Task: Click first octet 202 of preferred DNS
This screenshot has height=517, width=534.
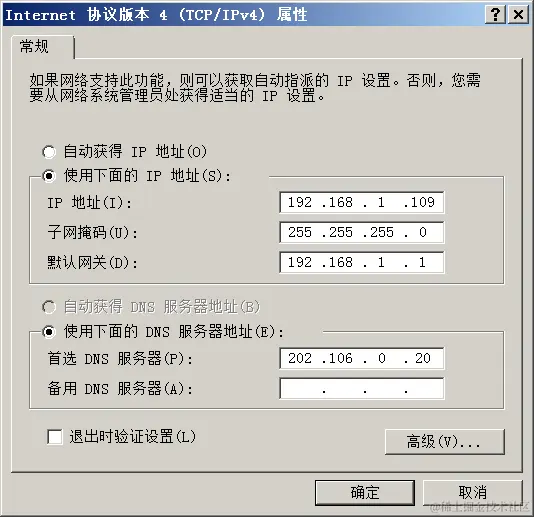Action: (300, 358)
